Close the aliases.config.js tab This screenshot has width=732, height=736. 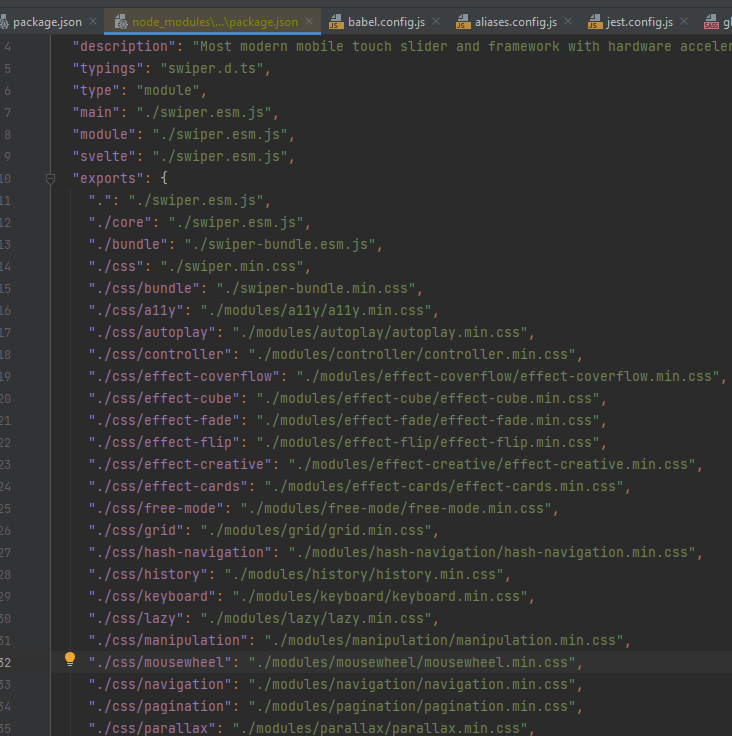coord(568,21)
